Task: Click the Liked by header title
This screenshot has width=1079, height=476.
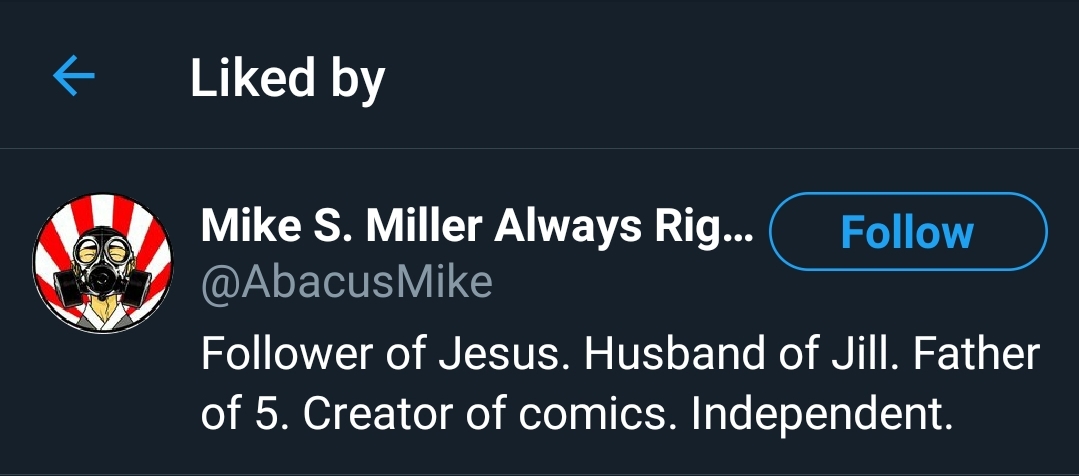Action: (x=287, y=78)
